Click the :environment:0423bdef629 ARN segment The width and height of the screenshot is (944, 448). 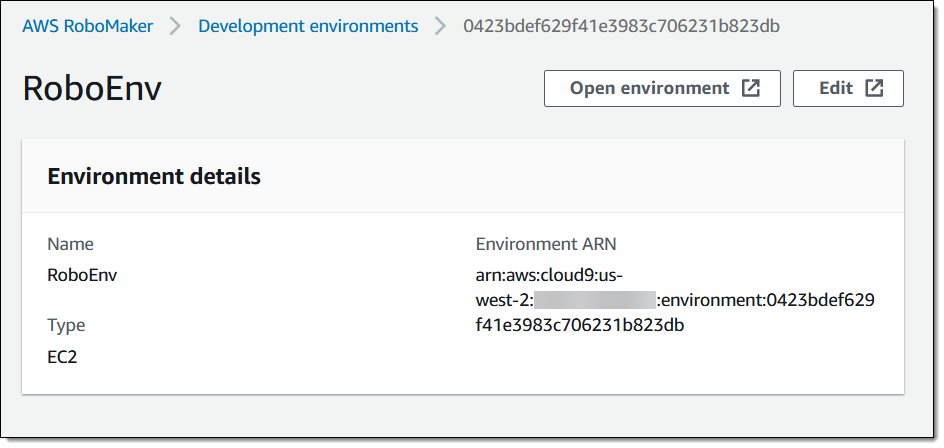click(765, 300)
